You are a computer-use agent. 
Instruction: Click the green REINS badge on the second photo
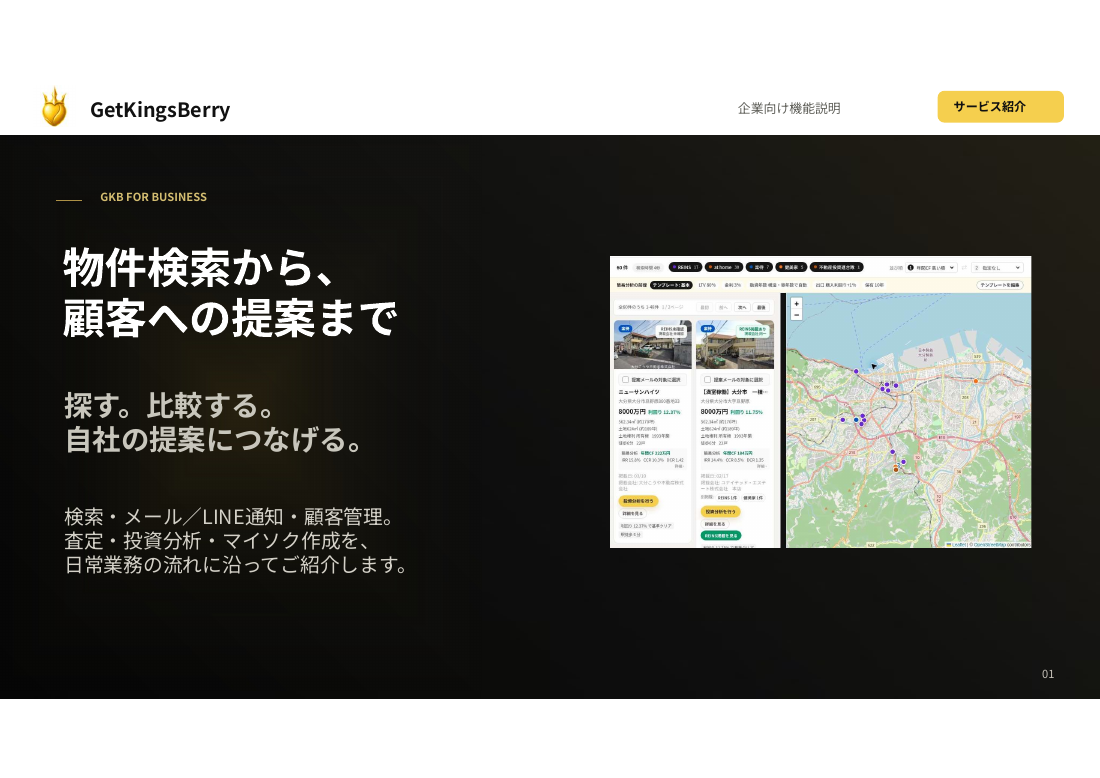pos(753,332)
